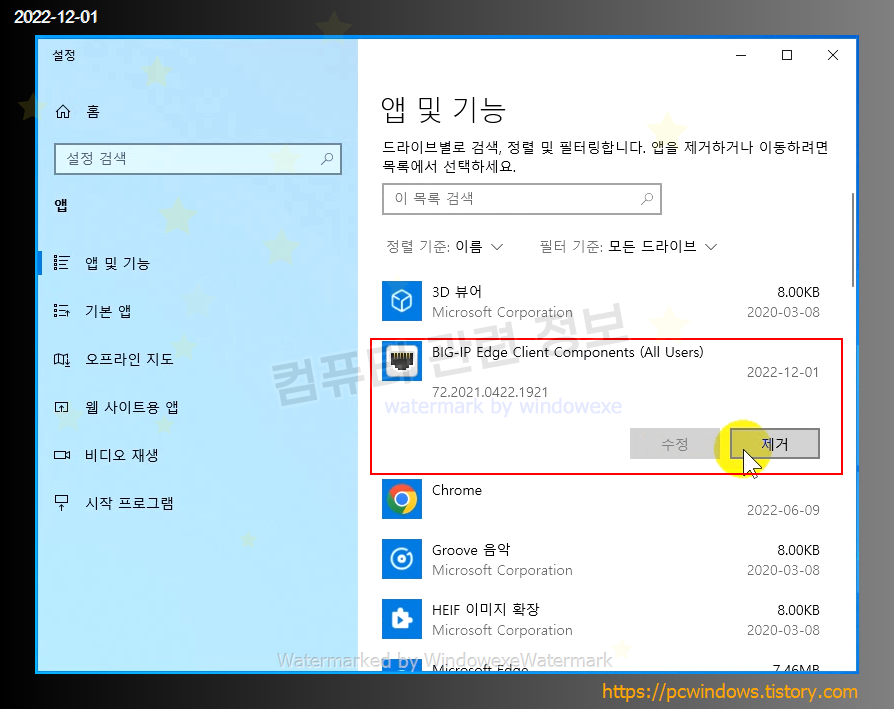The height and width of the screenshot is (709, 894).
Task: Focus the 설정 검색 input field
Action: click(198, 158)
